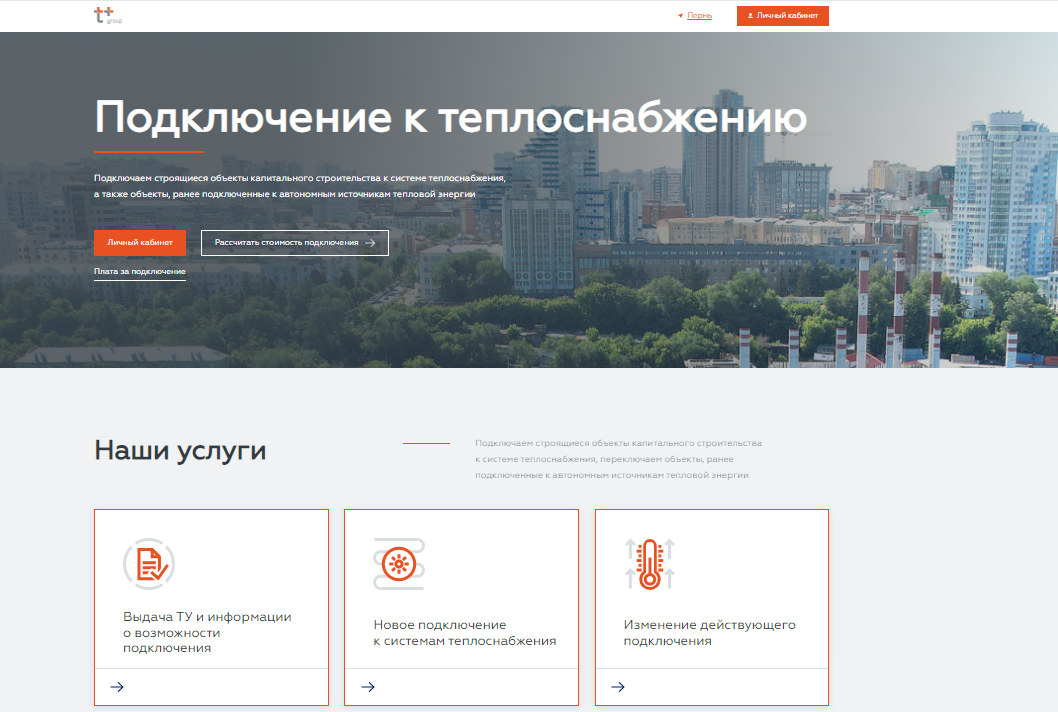Image resolution: width=1058 pixels, height=712 pixels.
Task: Select the document-with-checkmark service icon
Action: tap(147, 562)
